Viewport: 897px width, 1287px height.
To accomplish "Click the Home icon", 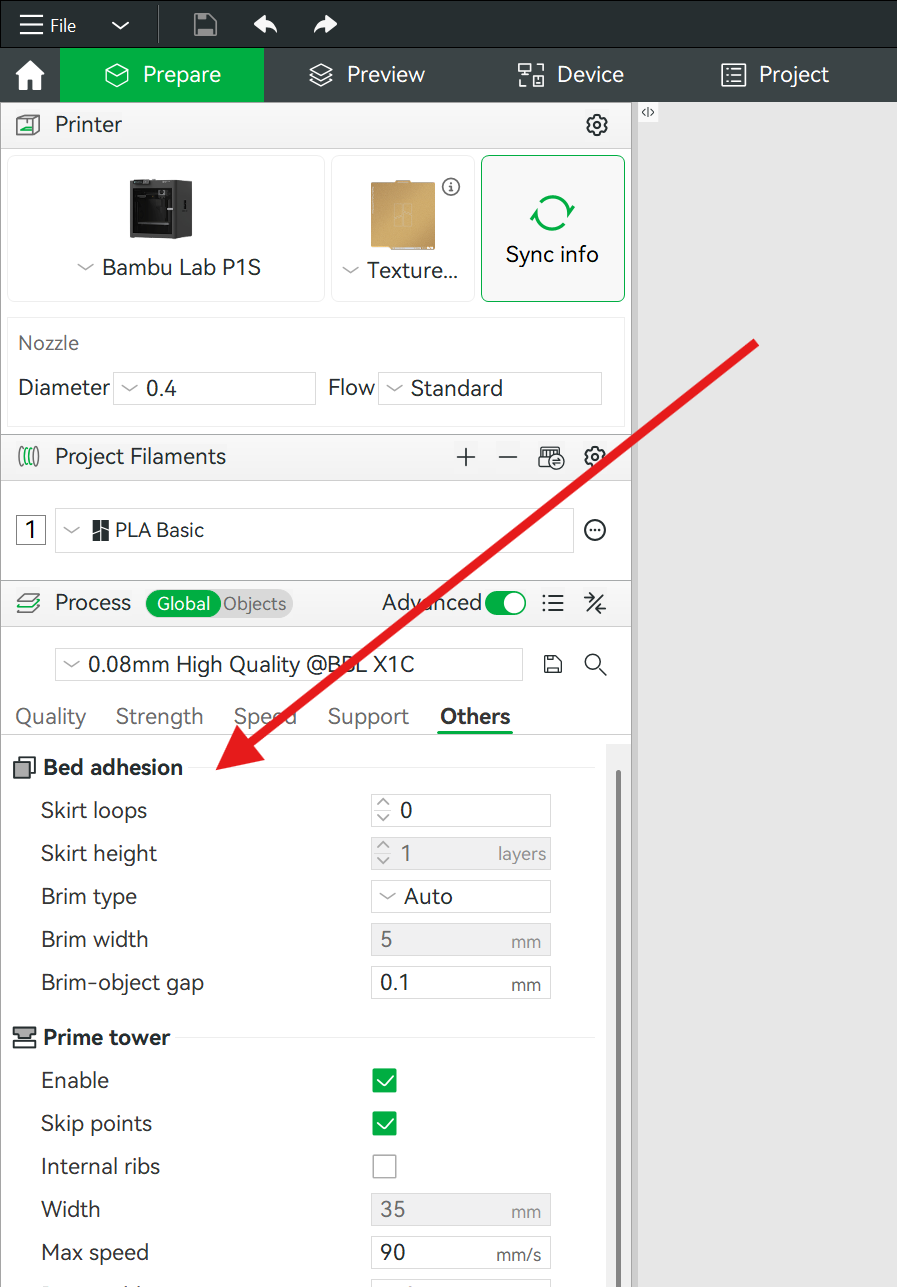I will pos(30,75).
